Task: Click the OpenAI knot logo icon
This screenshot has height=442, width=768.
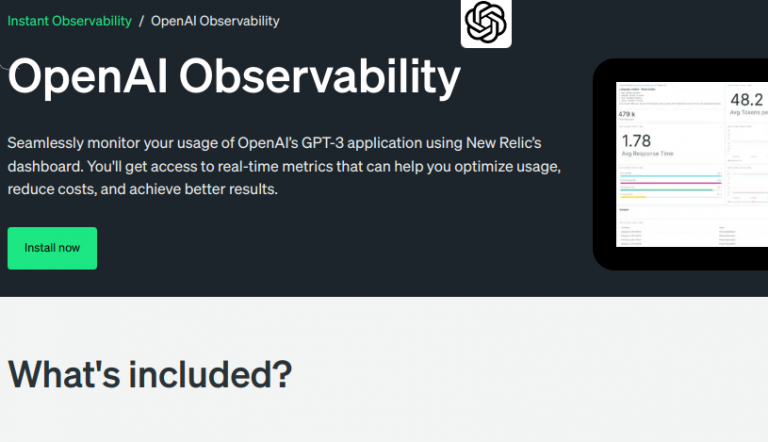Action: [x=486, y=23]
